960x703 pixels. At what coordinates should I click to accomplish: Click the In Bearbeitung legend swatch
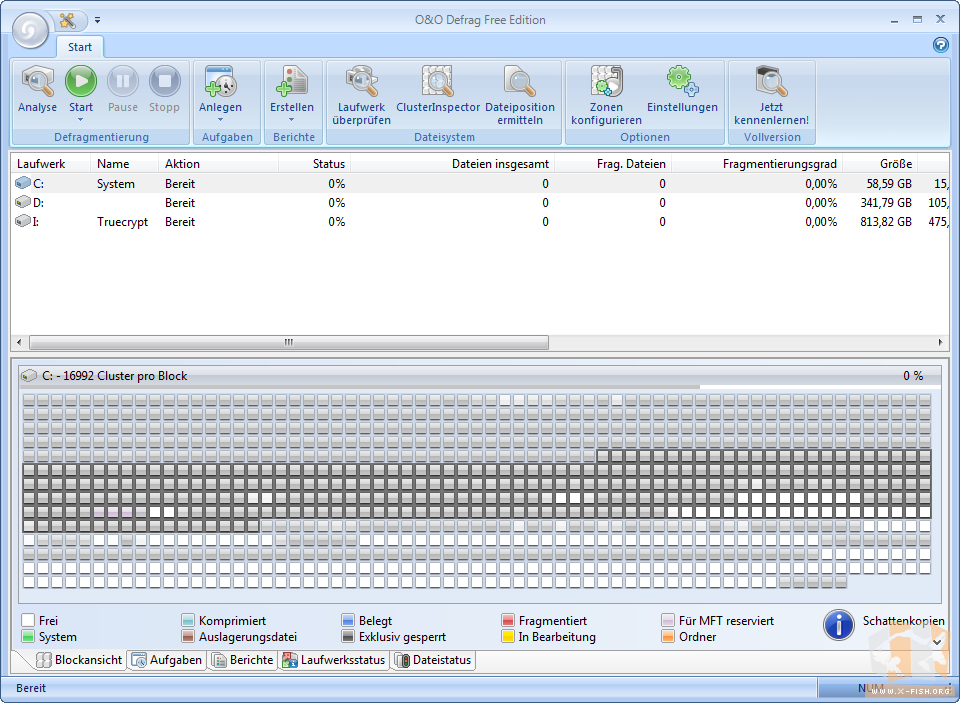pos(508,636)
